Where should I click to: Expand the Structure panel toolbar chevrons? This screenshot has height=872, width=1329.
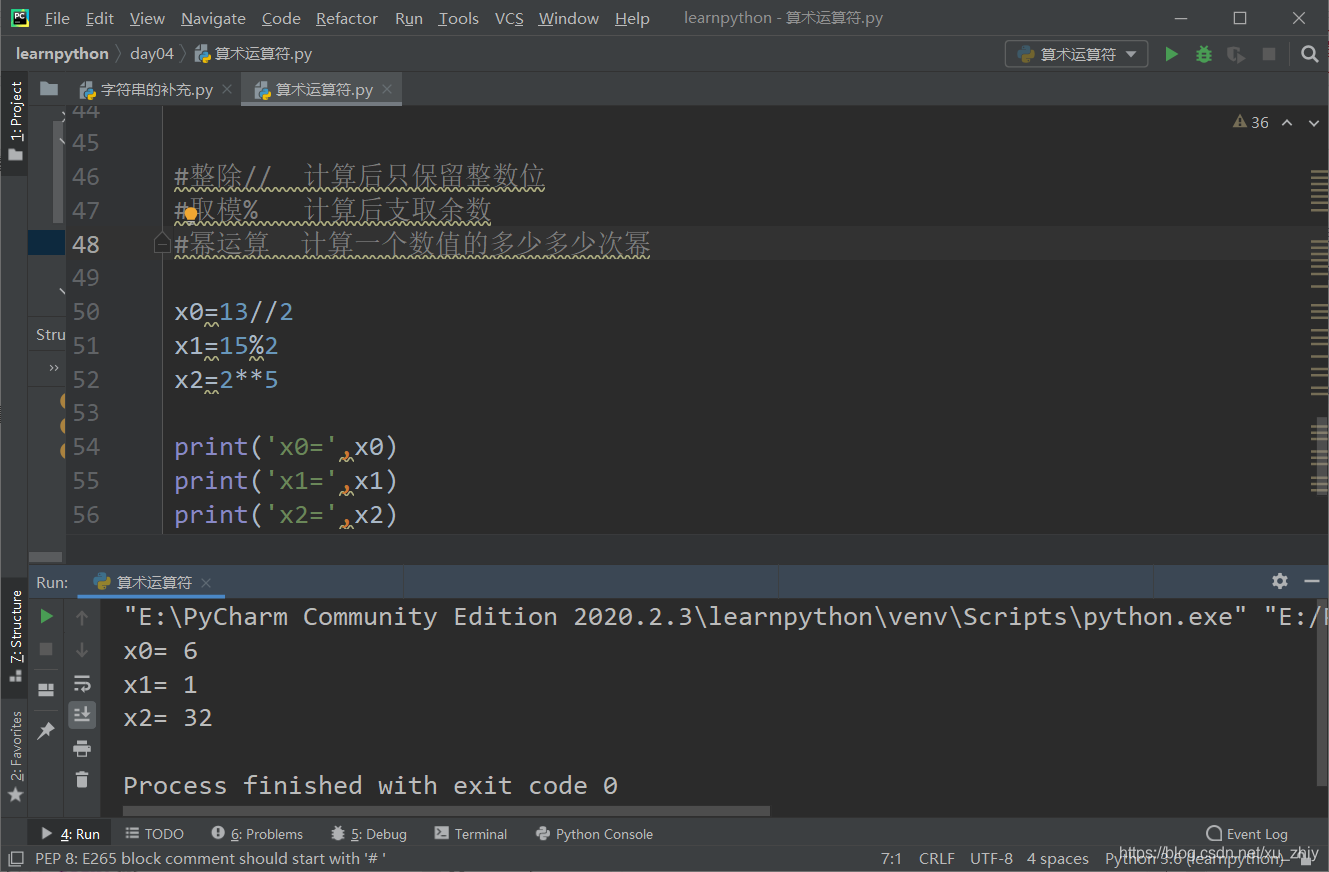point(54,368)
